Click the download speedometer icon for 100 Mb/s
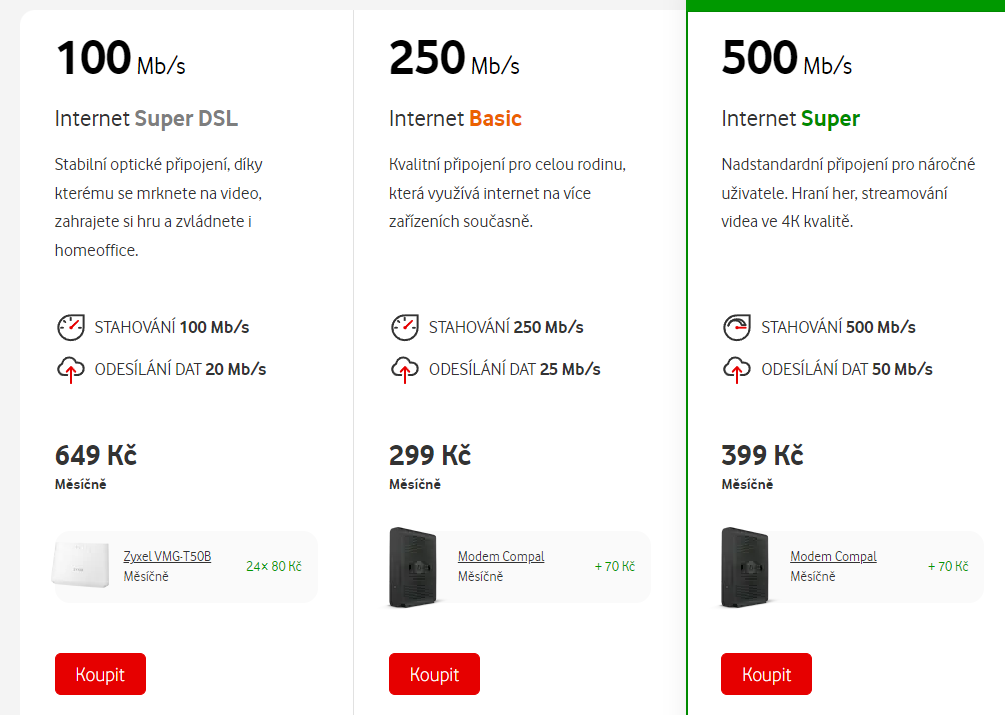This screenshot has height=715, width=1005. (x=70, y=327)
